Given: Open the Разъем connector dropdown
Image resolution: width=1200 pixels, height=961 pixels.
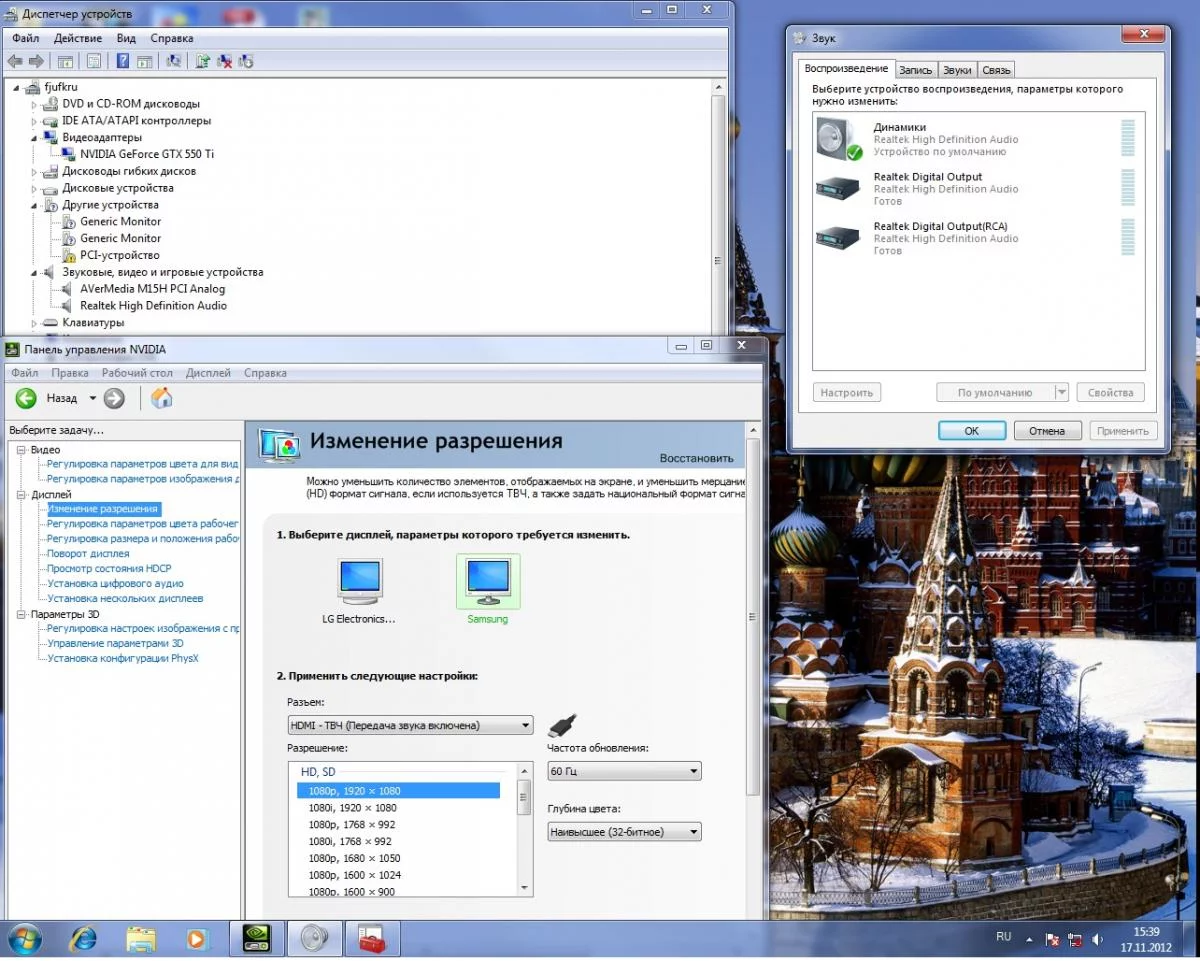Looking at the screenshot, I should pyautogui.click(x=409, y=725).
